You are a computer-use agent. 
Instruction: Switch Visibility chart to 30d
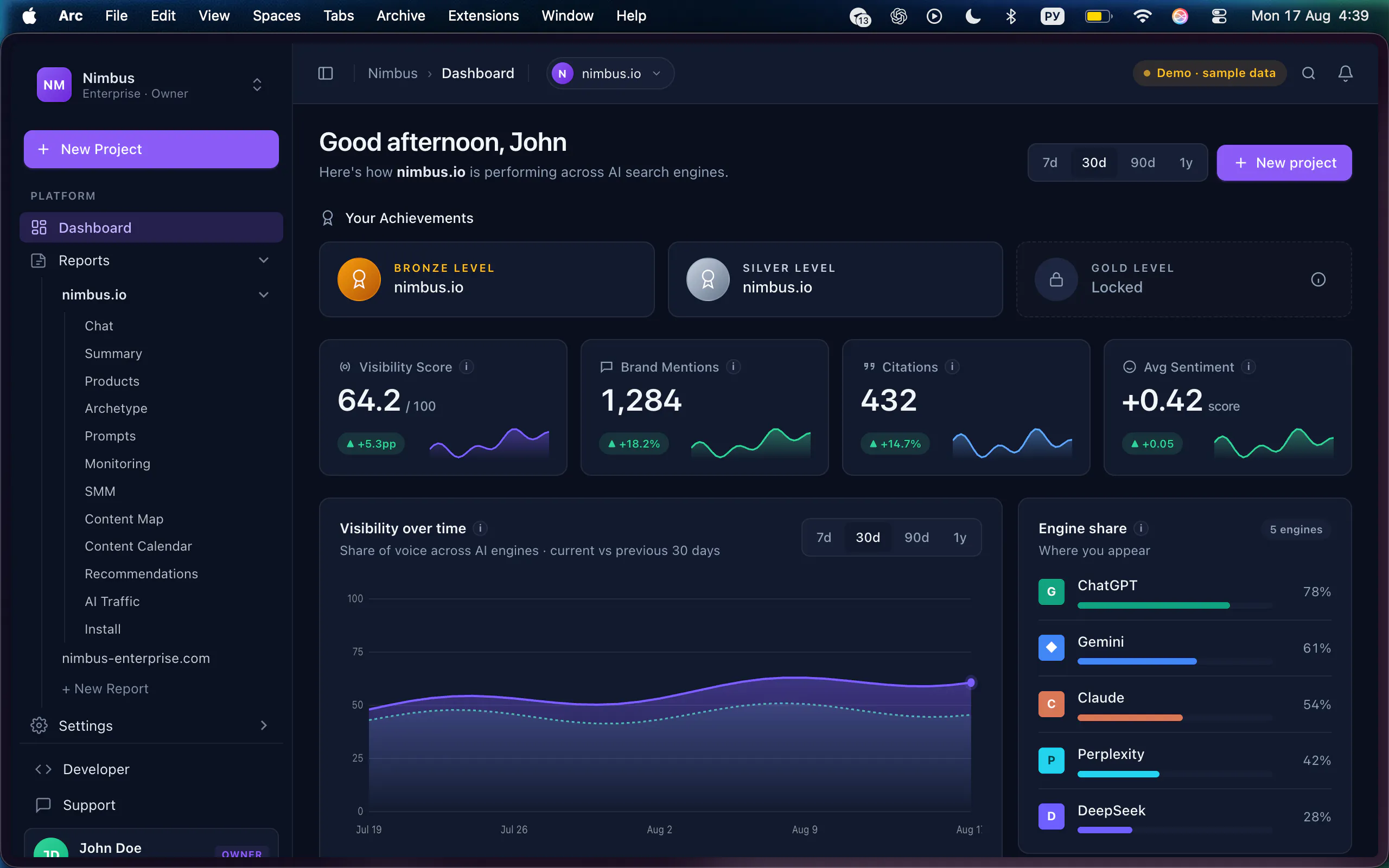pos(868,537)
